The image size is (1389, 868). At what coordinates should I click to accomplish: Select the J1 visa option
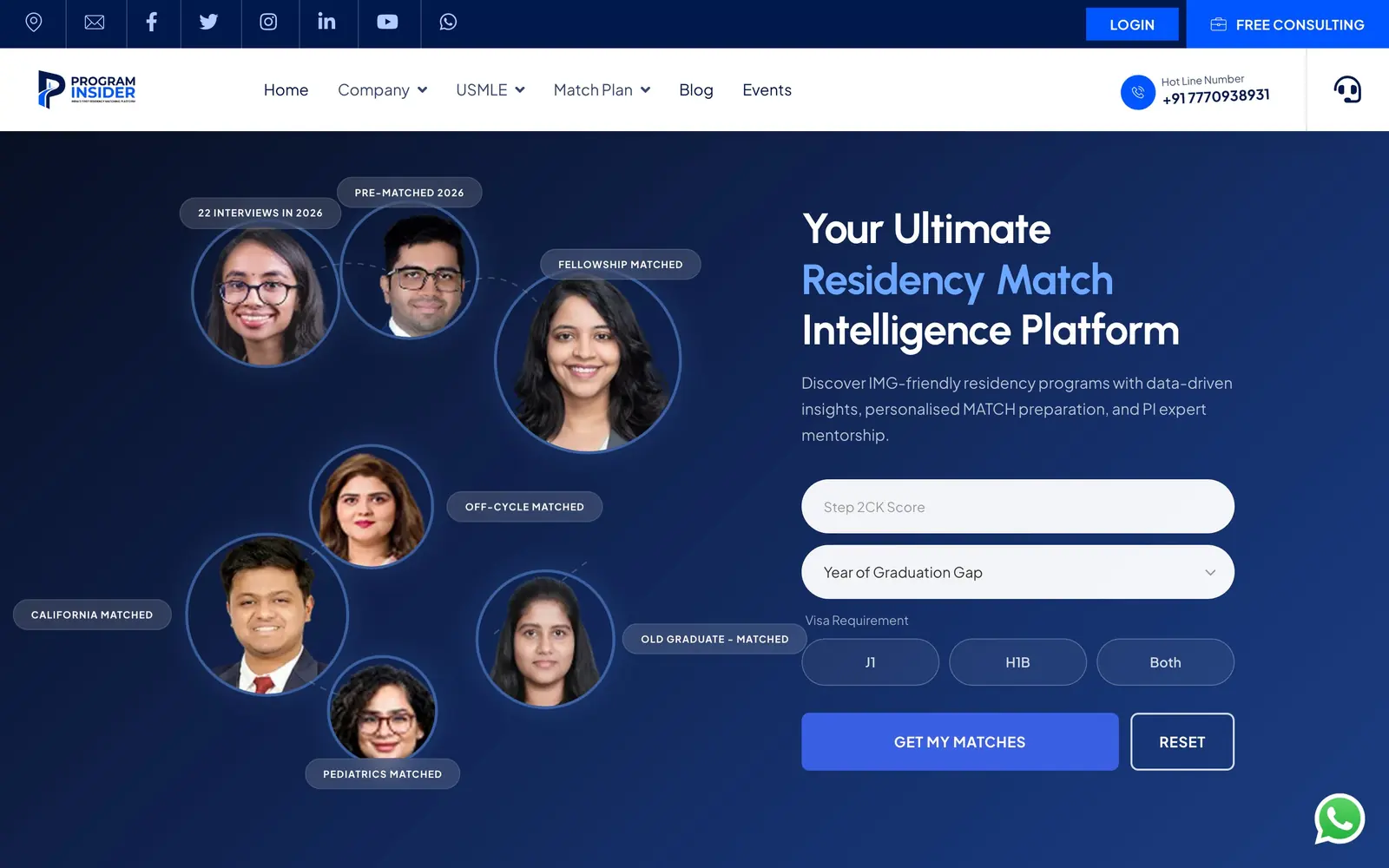pyautogui.click(x=870, y=662)
